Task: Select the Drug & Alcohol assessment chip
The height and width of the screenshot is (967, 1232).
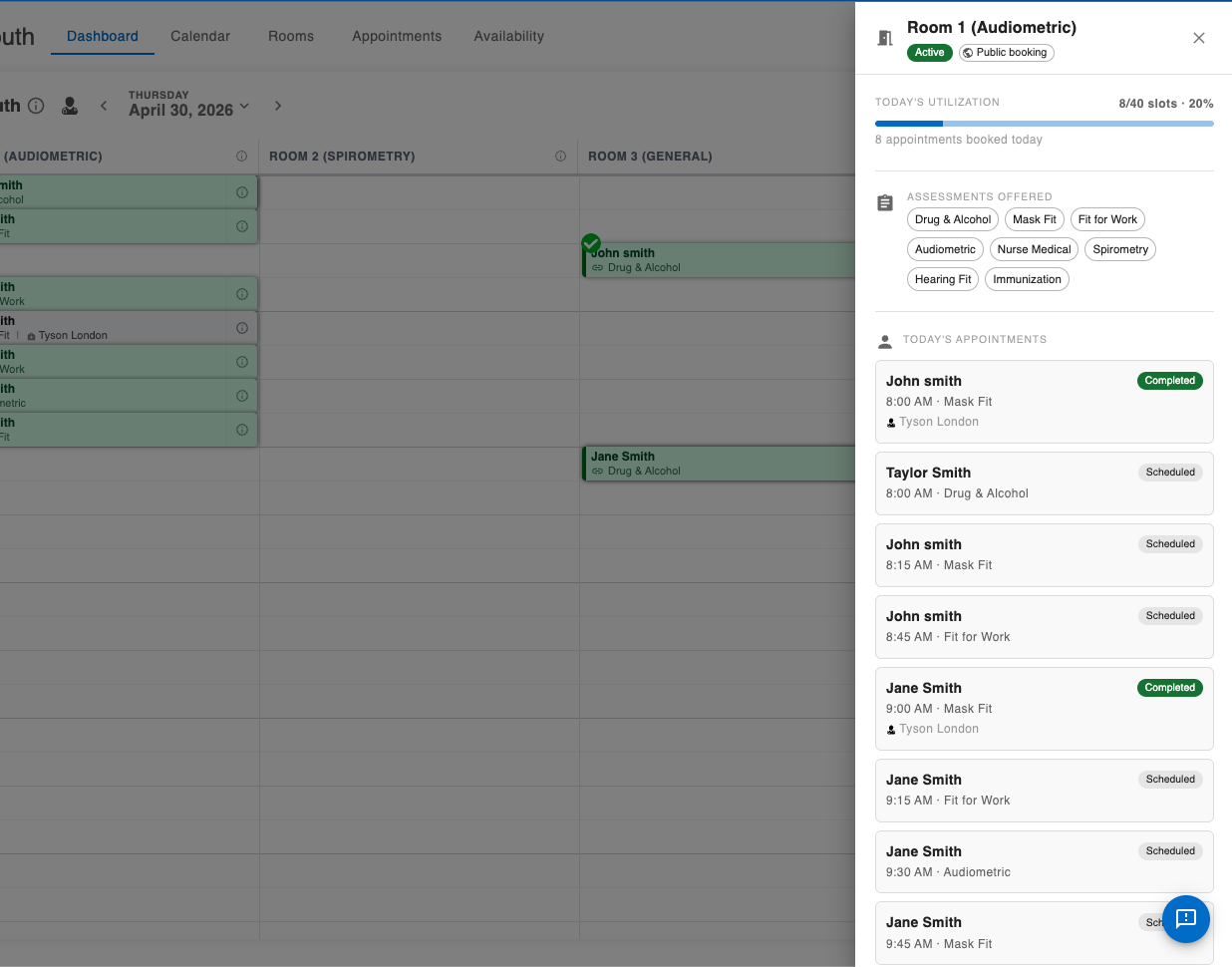Action: [x=953, y=219]
